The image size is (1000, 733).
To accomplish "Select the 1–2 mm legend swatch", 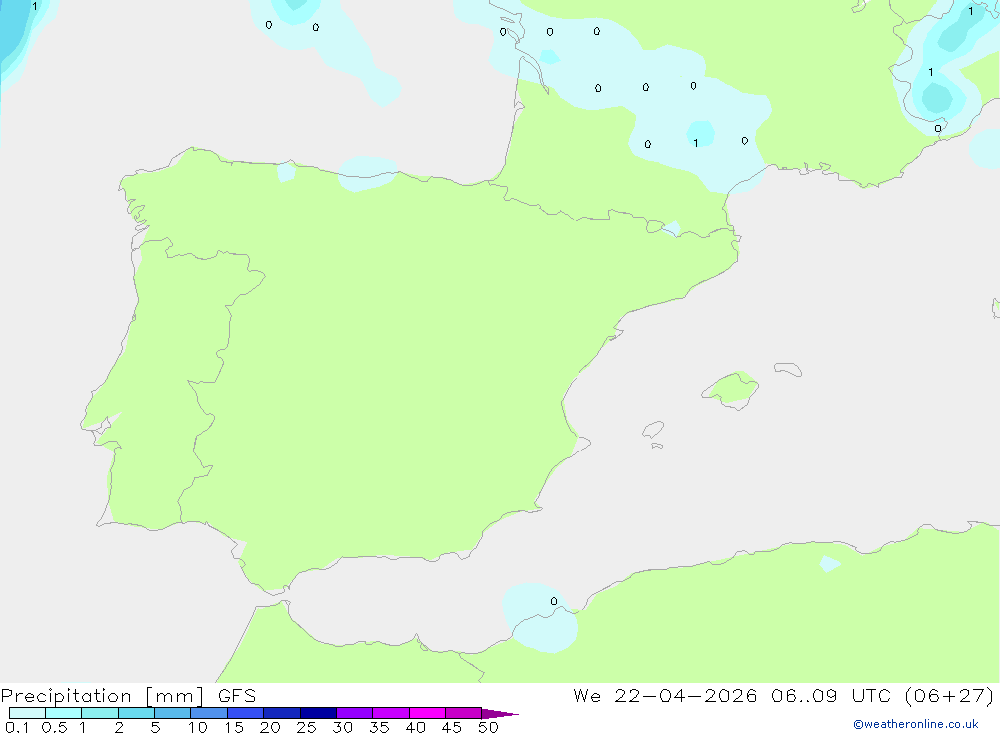I will (x=100, y=713).
